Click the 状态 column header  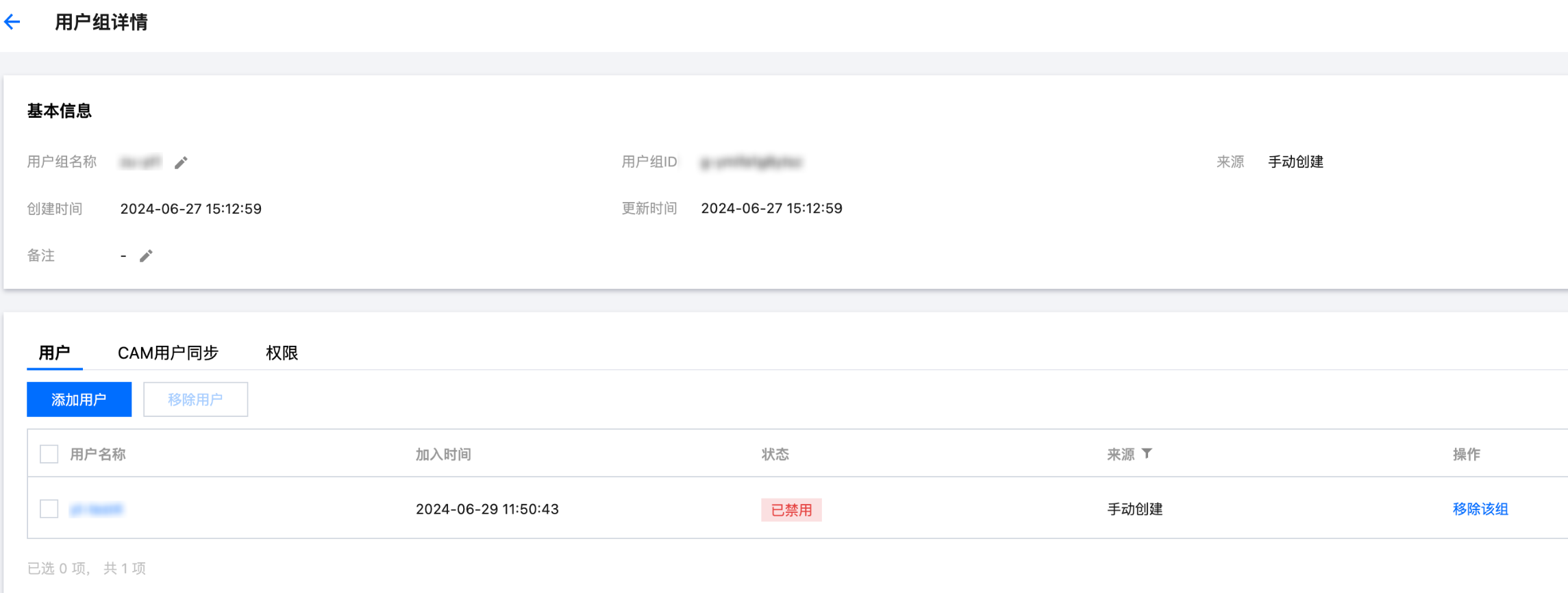(775, 454)
